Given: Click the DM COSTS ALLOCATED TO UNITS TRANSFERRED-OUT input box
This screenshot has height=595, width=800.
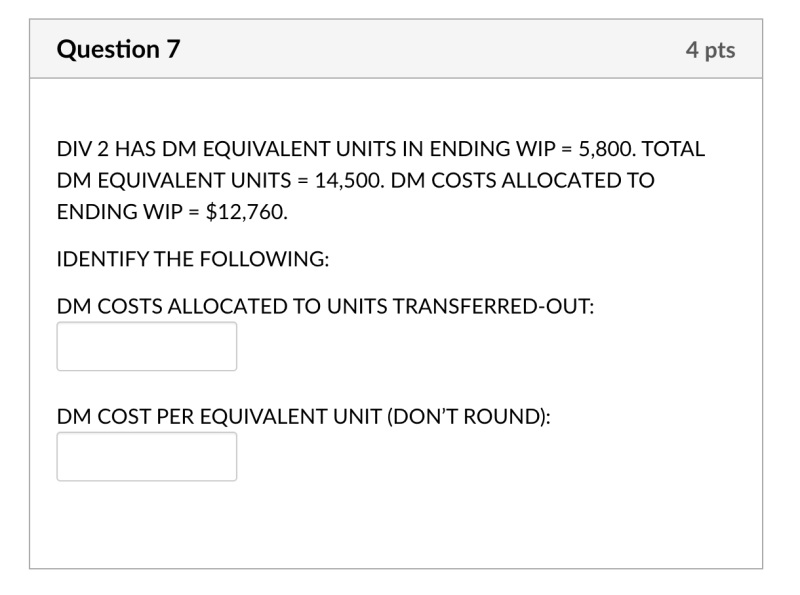Looking at the screenshot, I should click(146, 345).
